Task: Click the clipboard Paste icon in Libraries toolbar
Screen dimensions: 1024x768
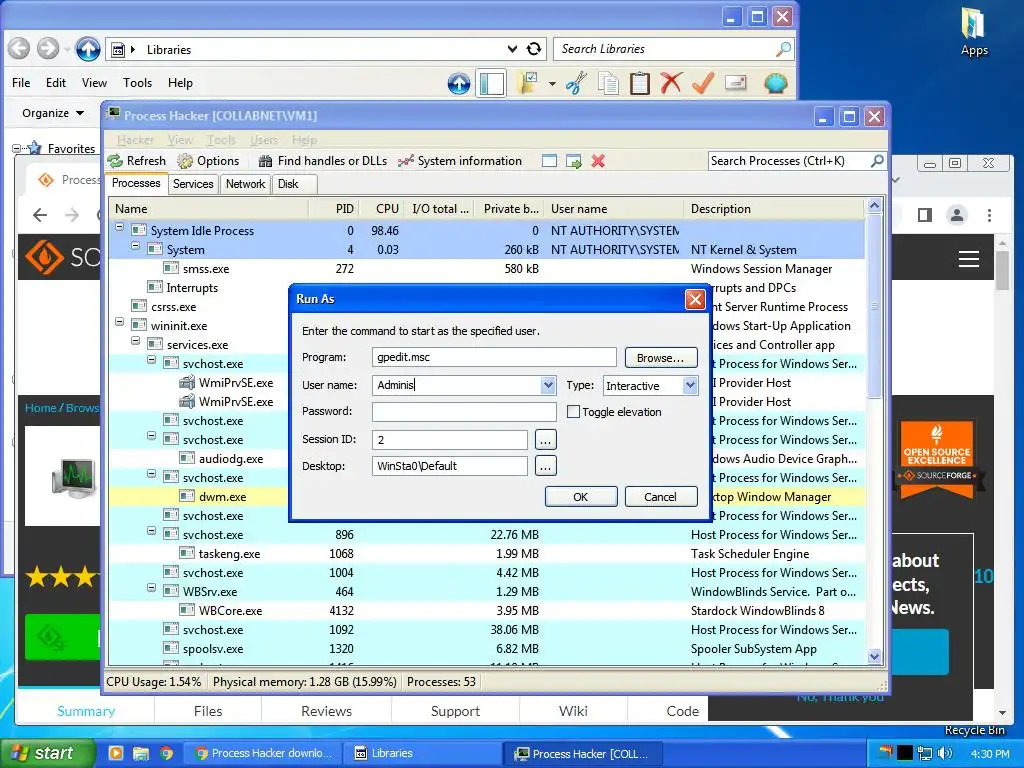Action: (639, 83)
